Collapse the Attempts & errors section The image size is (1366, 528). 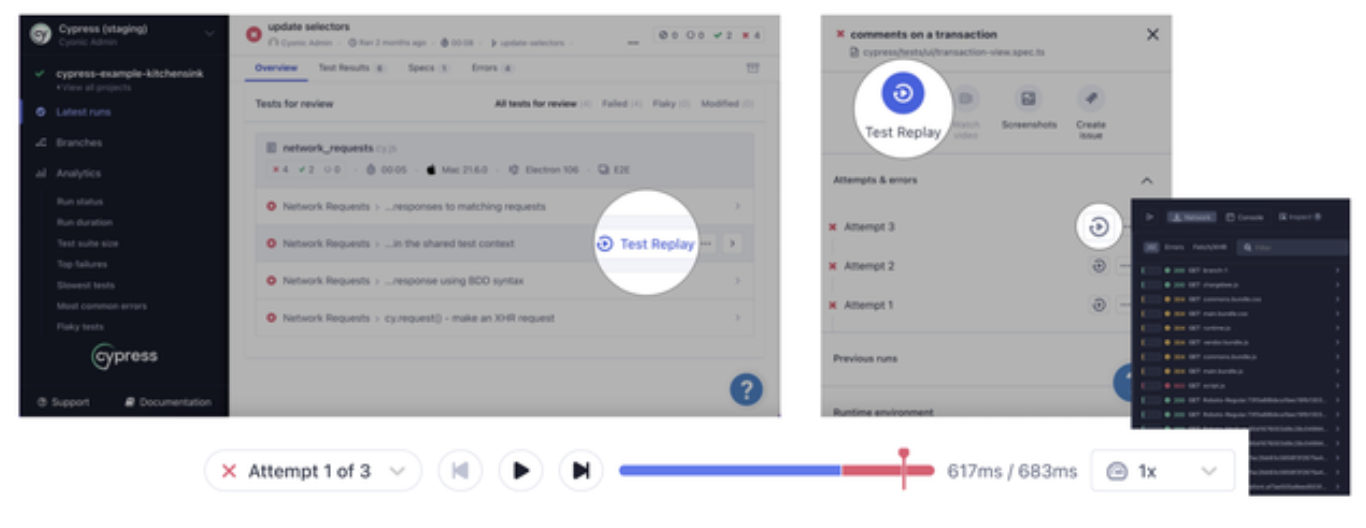pos(1146,181)
